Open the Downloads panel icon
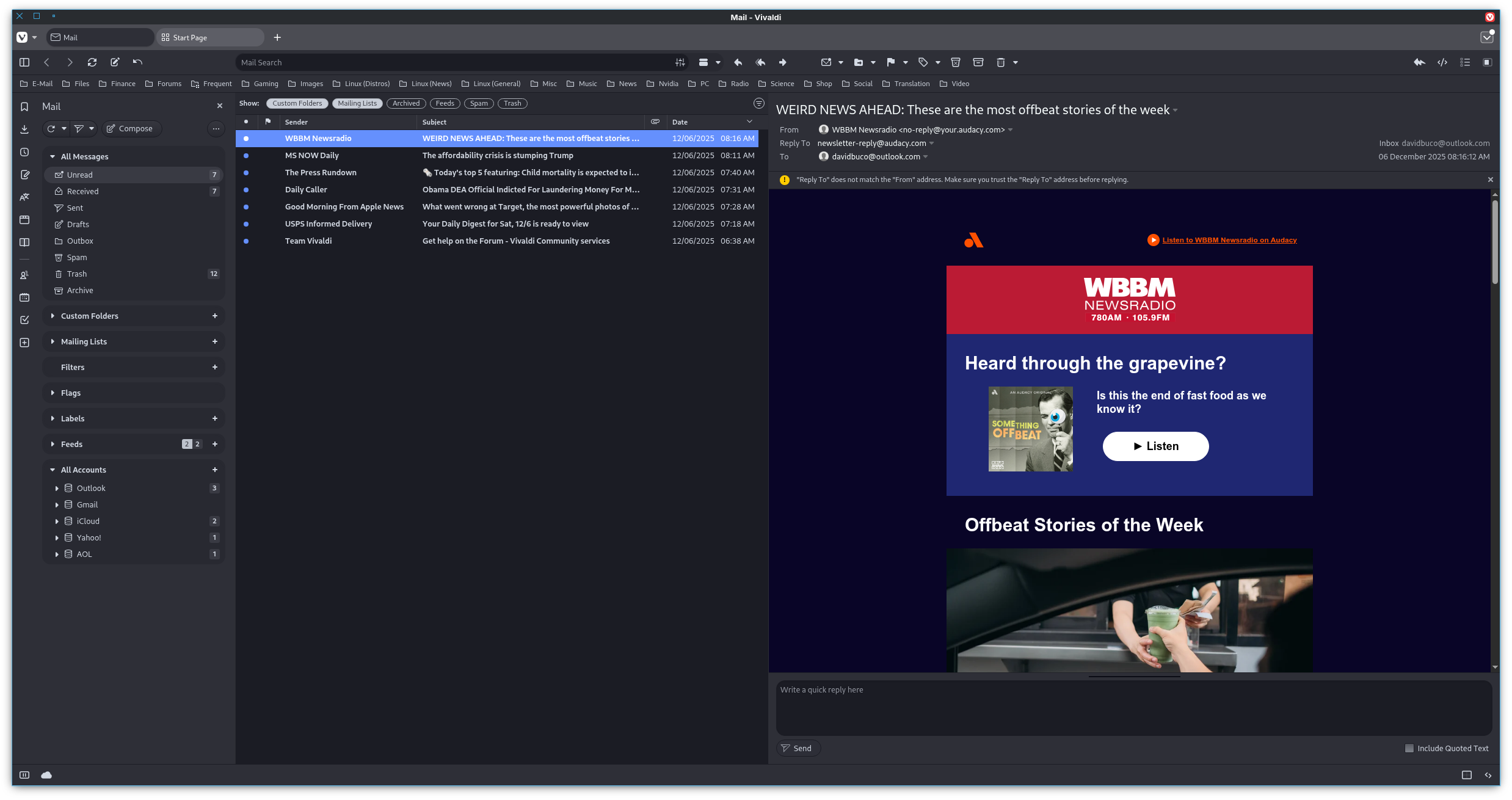 pyautogui.click(x=24, y=129)
